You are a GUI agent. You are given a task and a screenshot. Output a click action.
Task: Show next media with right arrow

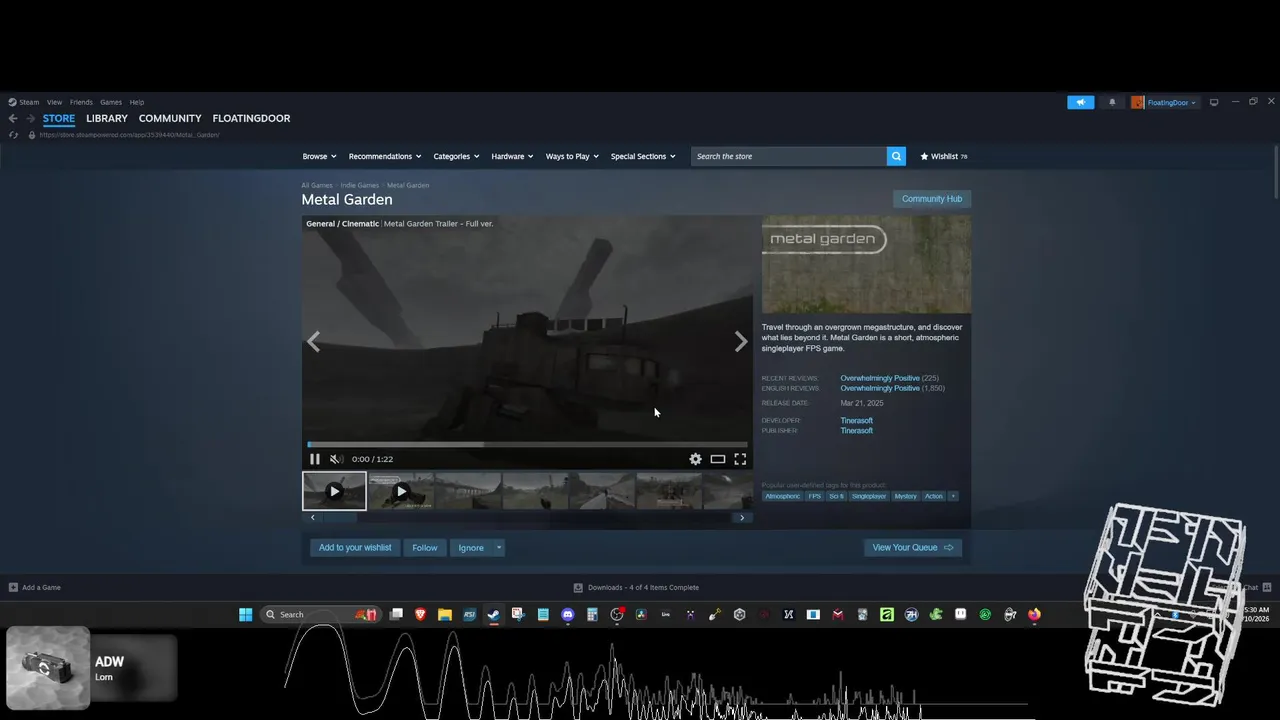click(741, 342)
